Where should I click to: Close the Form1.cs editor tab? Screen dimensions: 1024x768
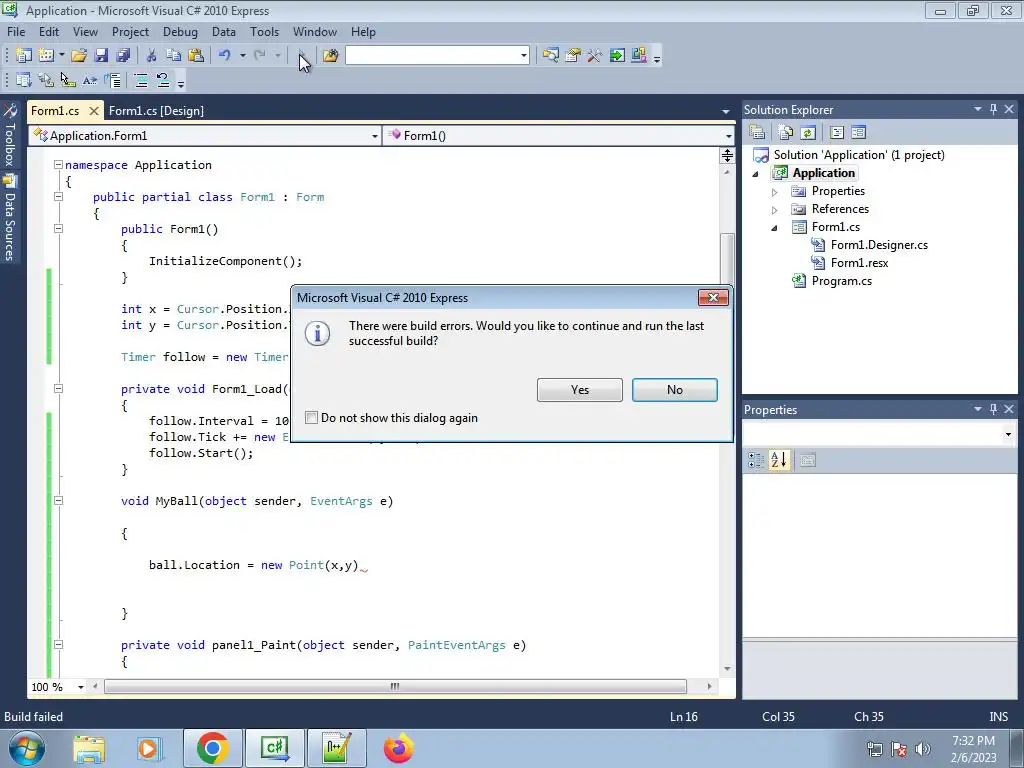click(93, 110)
